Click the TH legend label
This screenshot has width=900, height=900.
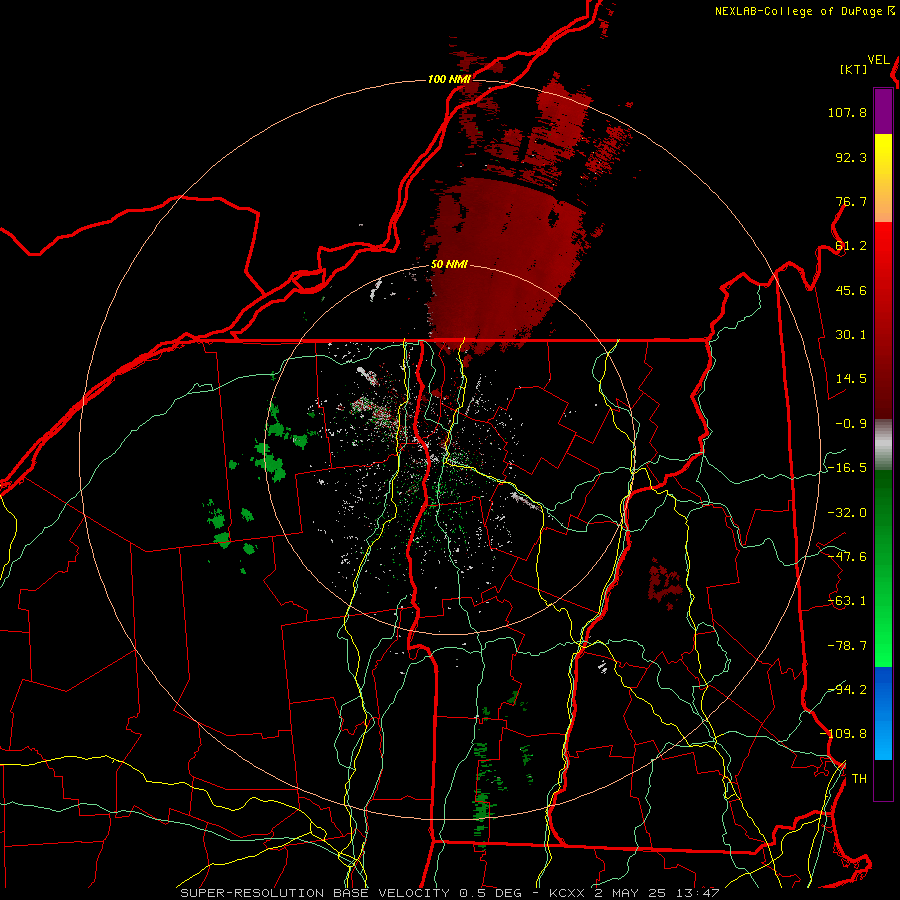point(859,778)
